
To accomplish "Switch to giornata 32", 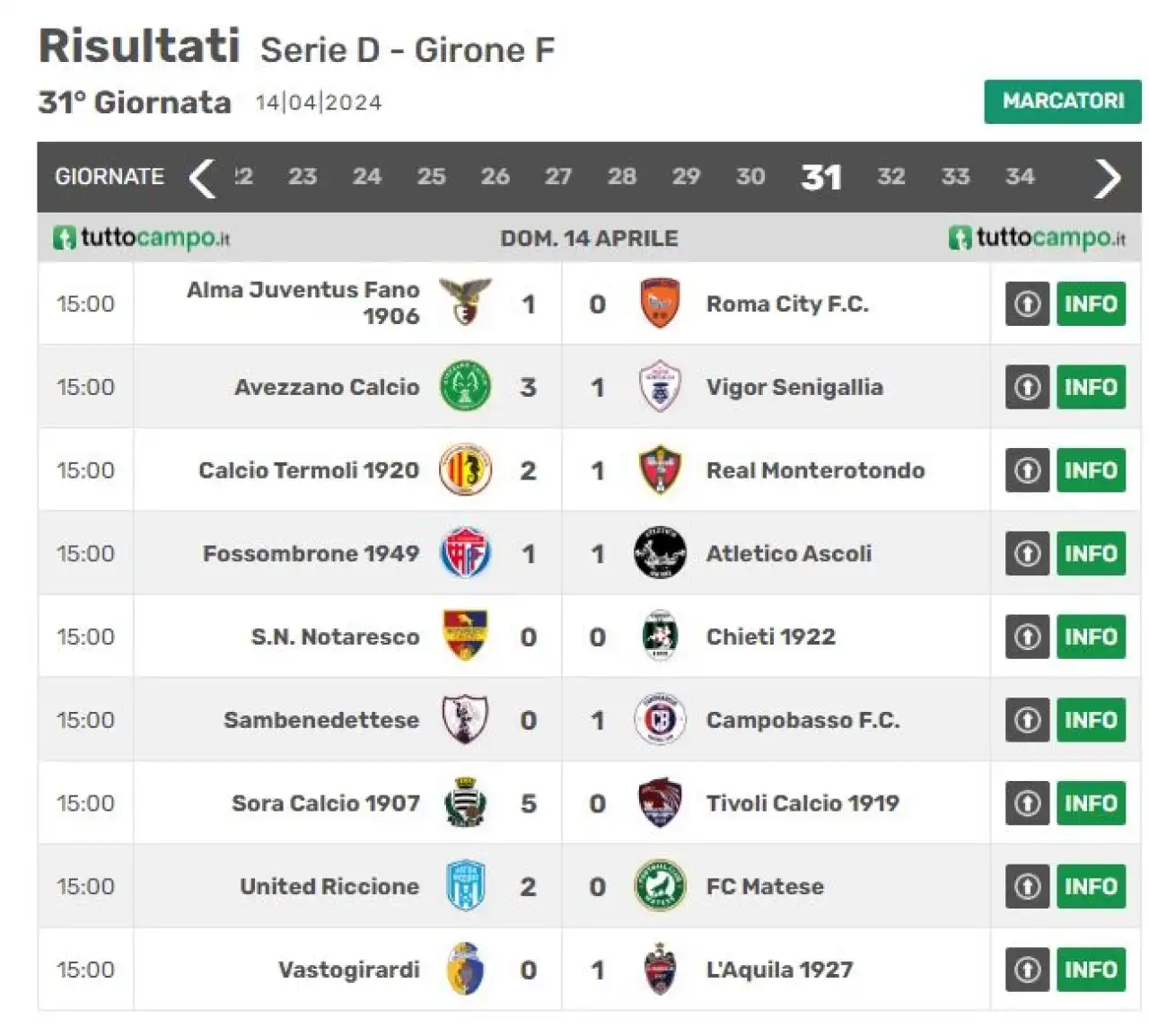I will (x=890, y=177).
